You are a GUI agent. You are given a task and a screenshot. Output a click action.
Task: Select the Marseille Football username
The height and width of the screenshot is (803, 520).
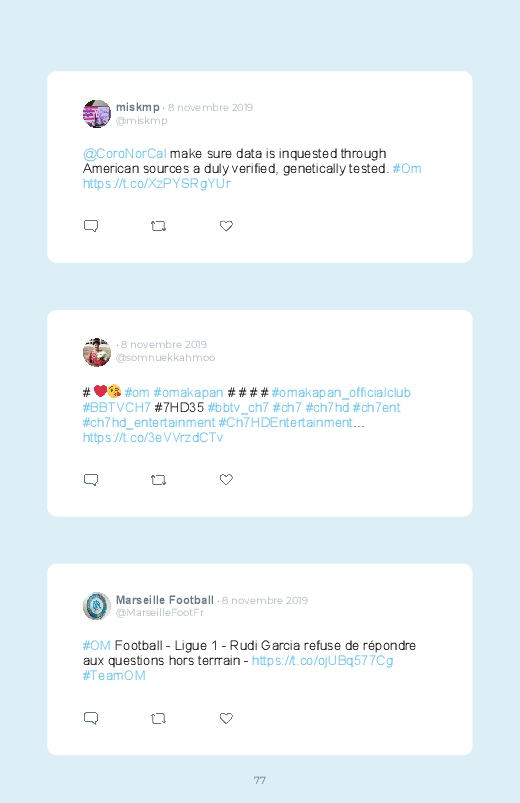point(165,600)
